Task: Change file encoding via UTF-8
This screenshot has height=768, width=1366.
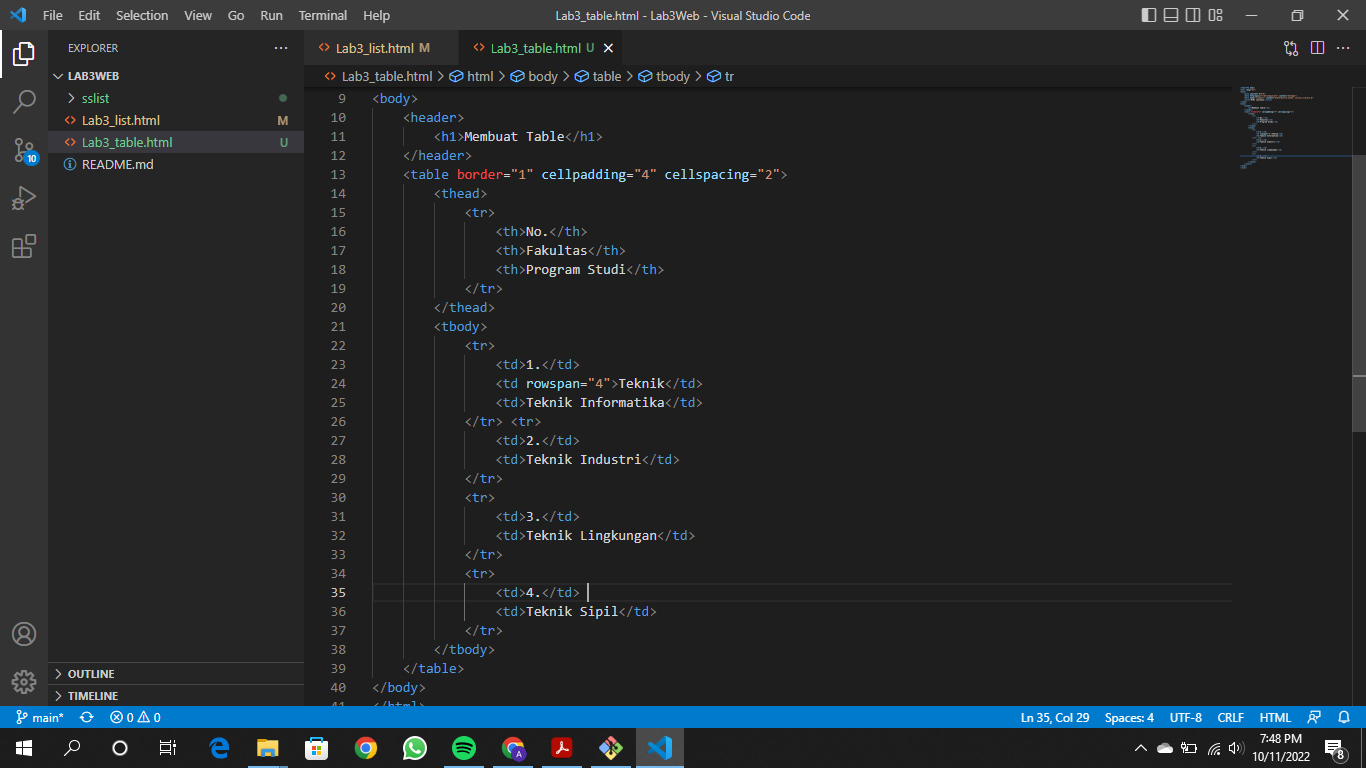Action: pos(1186,717)
